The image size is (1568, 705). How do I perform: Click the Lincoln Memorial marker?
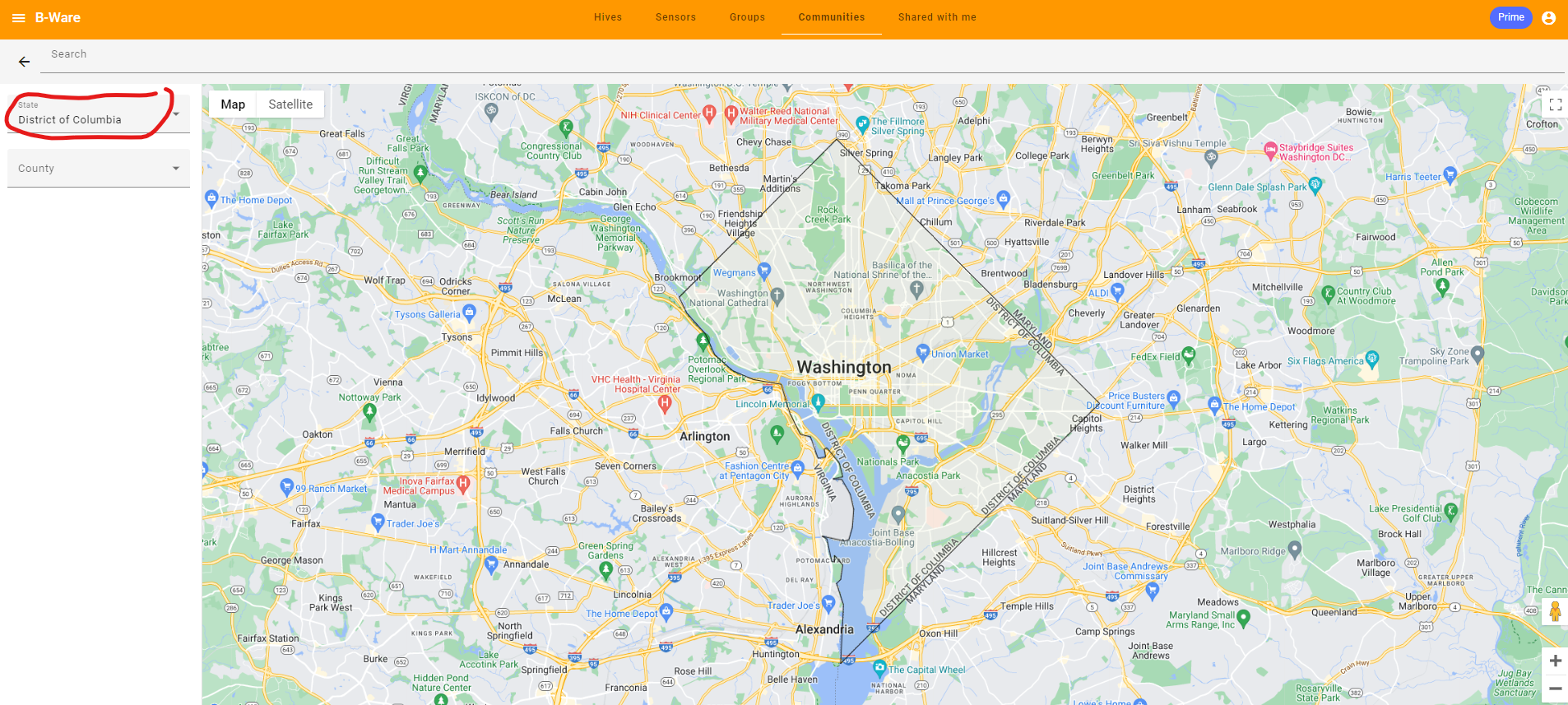[x=818, y=401]
